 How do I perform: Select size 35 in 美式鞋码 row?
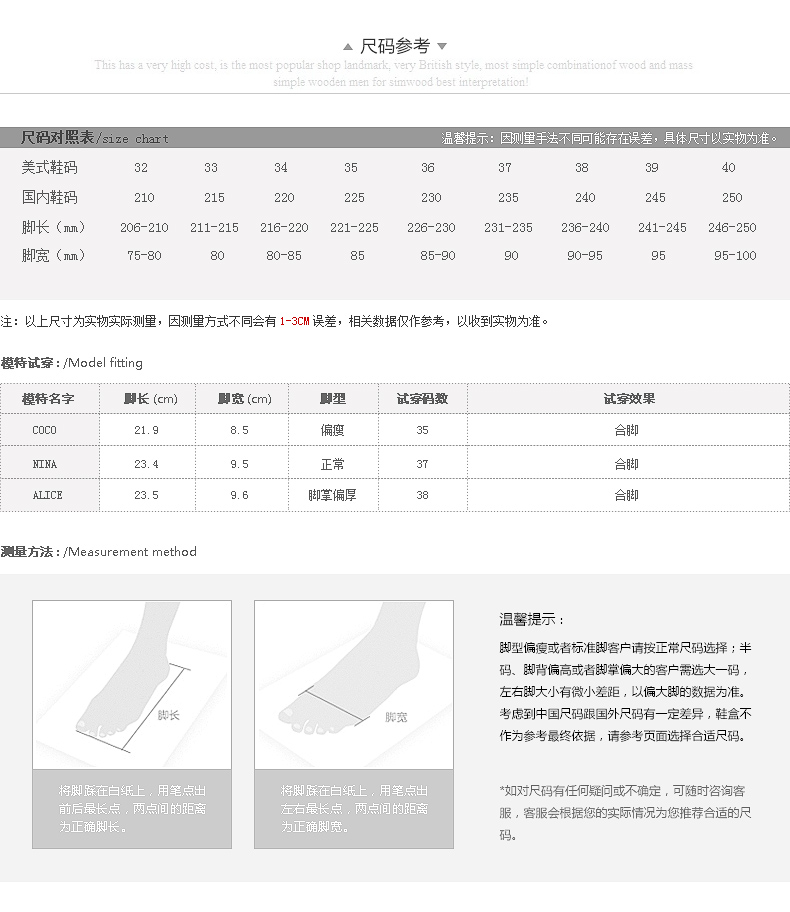351,168
